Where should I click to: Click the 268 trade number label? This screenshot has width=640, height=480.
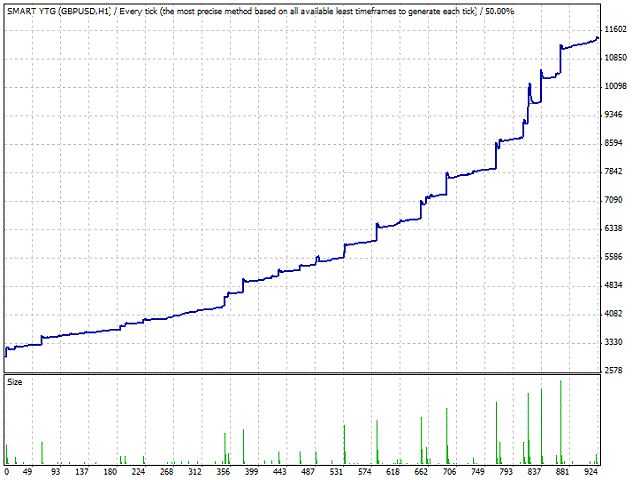167,472
